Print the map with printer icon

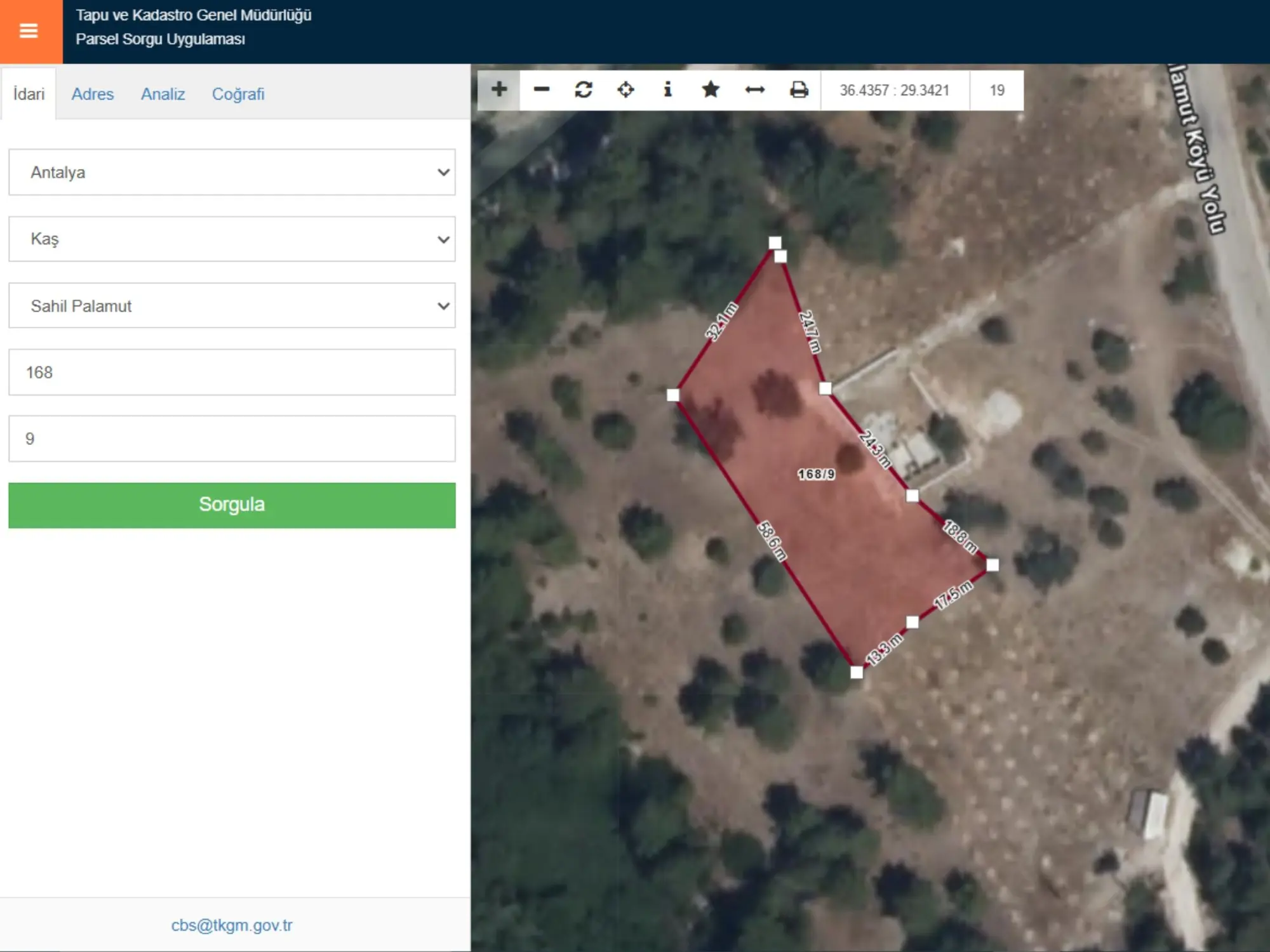(x=799, y=89)
